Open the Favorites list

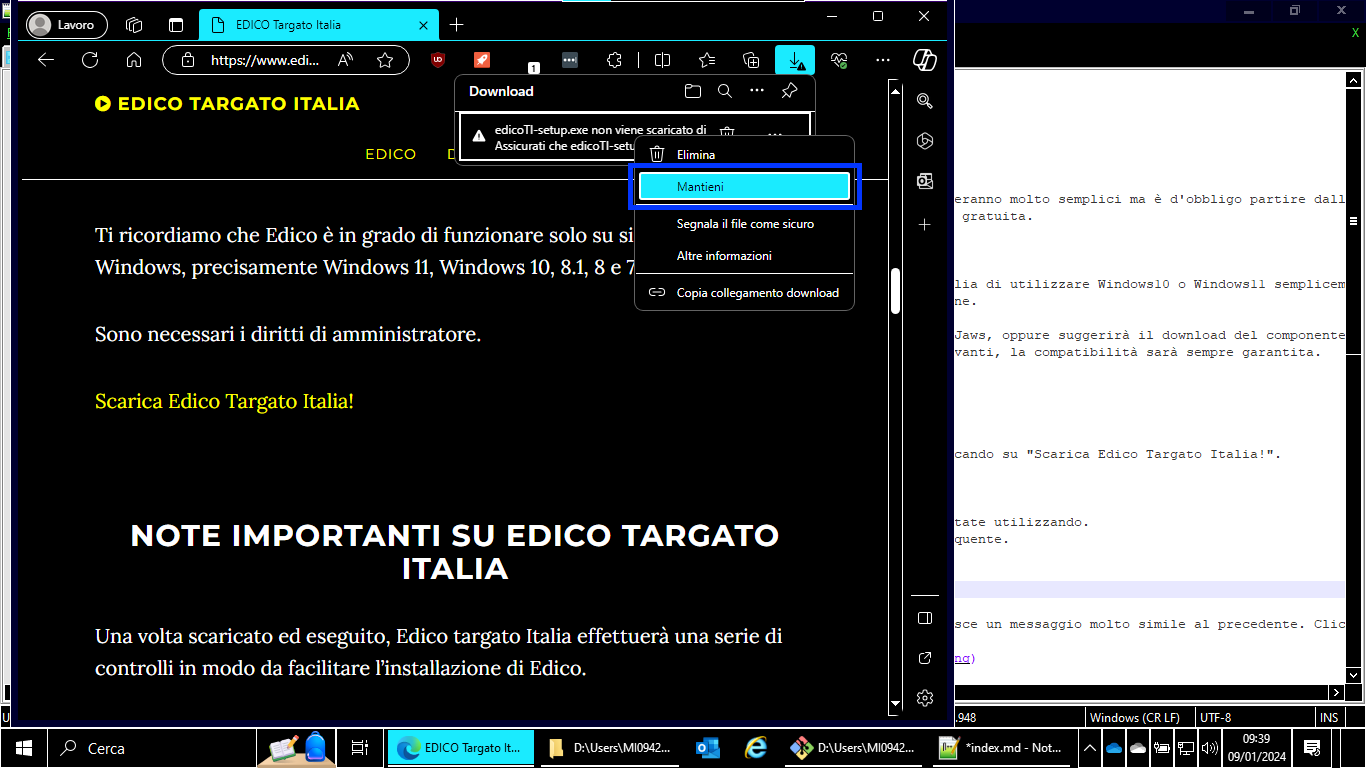coord(707,60)
